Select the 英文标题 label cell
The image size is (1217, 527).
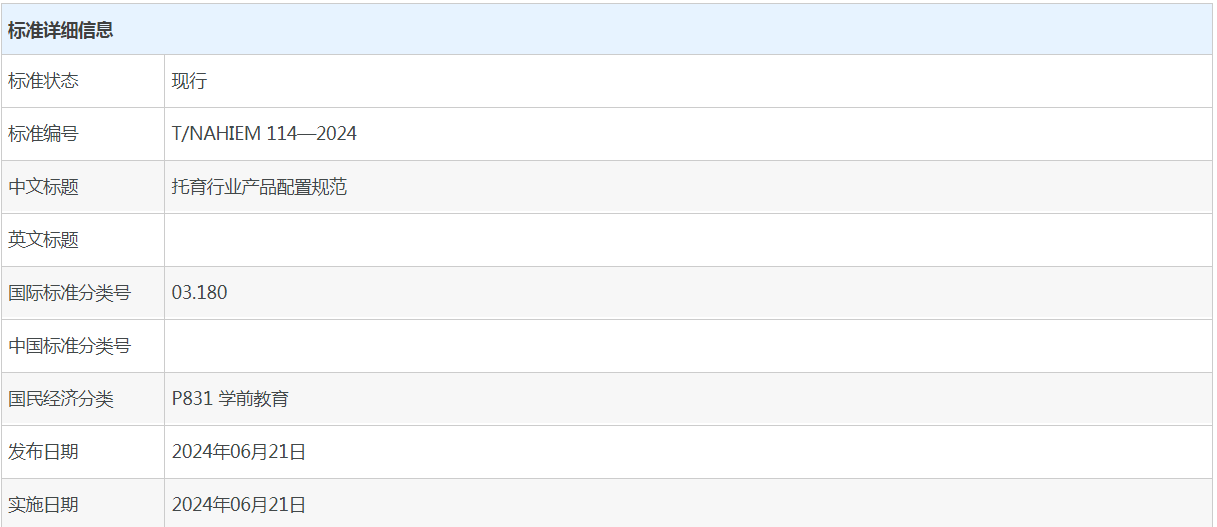83,240
